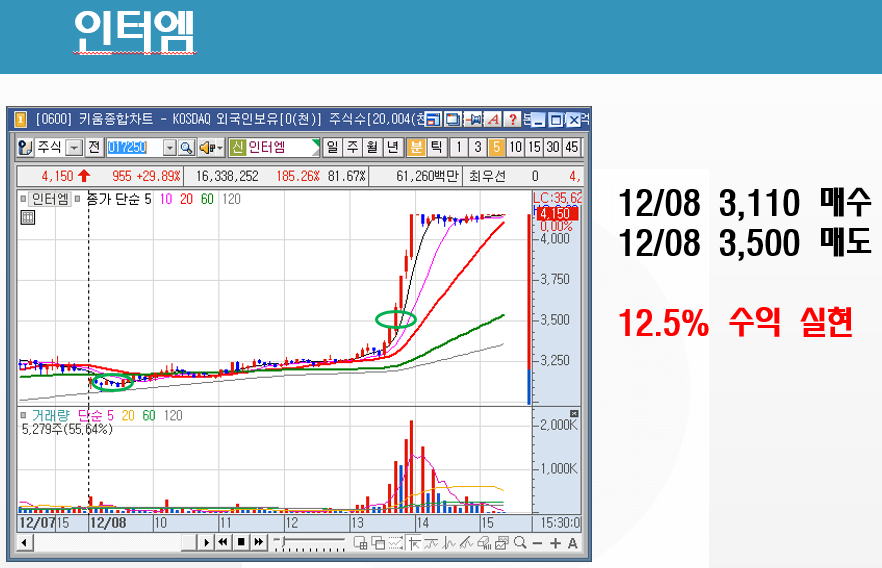Image resolution: width=882 pixels, height=568 pixels.
Task: Click the red 4,150 price tag on axis
Action: (555, 214)
